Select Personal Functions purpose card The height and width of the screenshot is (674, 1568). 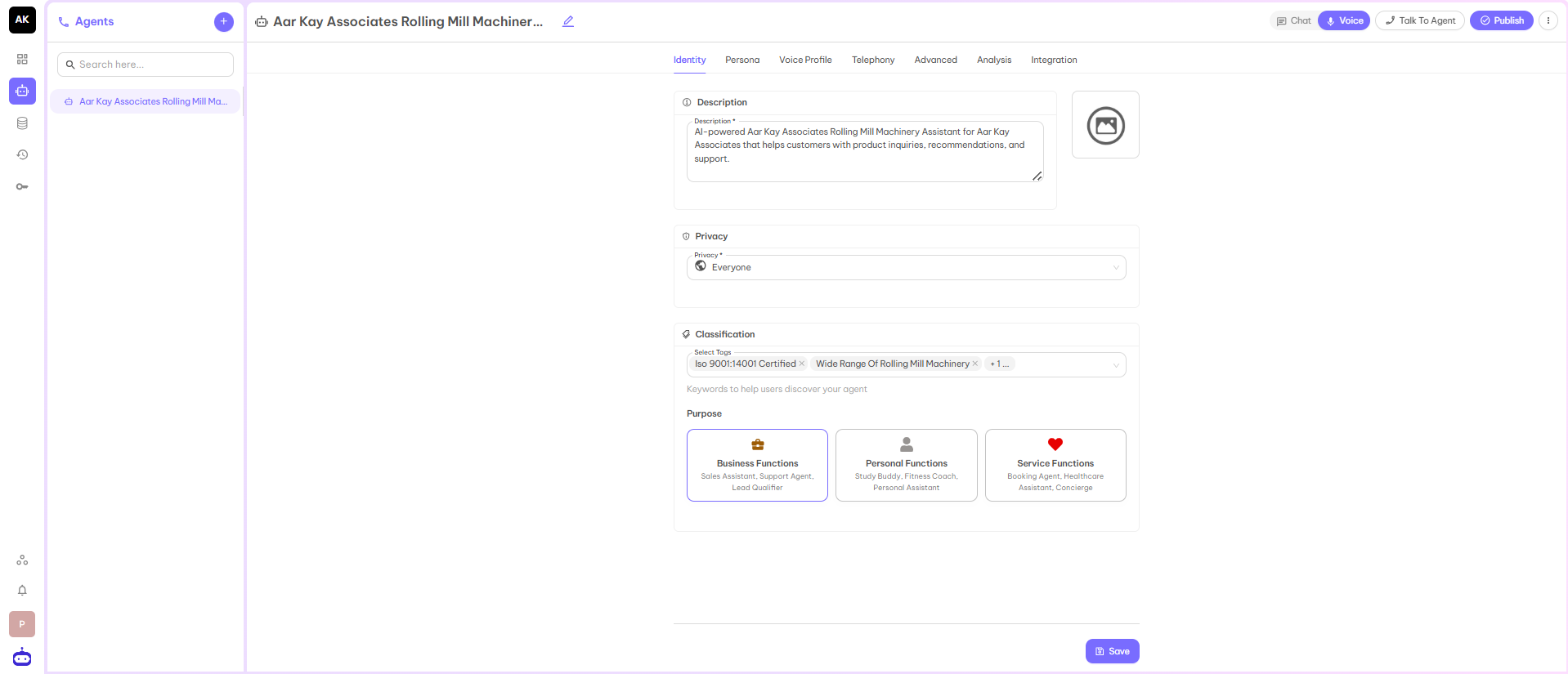pos(907,466)
